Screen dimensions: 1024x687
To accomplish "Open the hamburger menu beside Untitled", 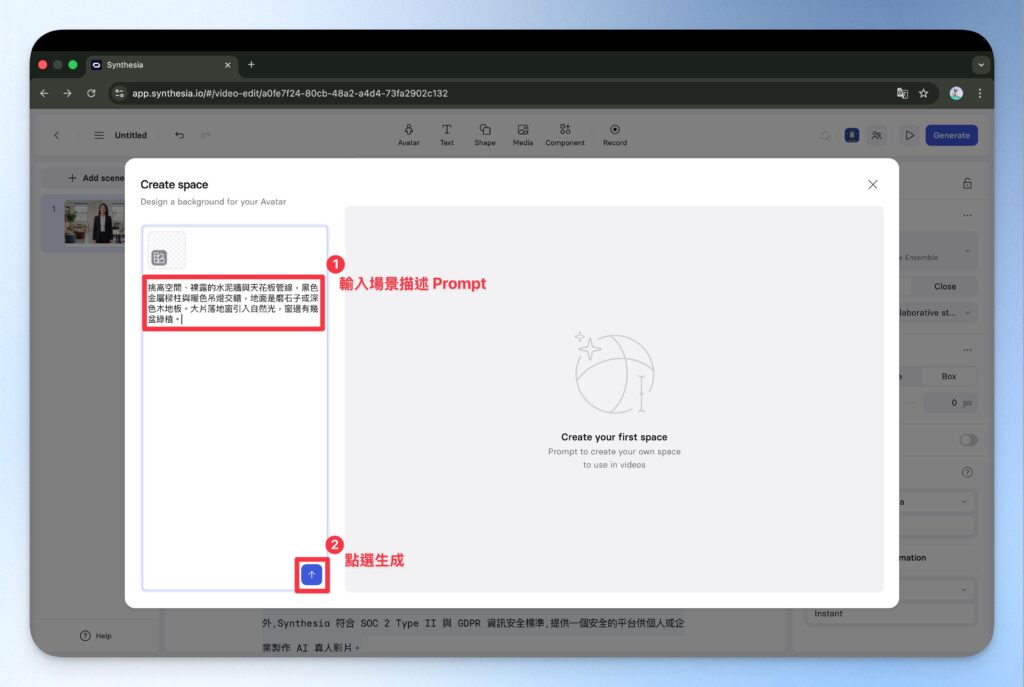I will (x=99, y=135).
